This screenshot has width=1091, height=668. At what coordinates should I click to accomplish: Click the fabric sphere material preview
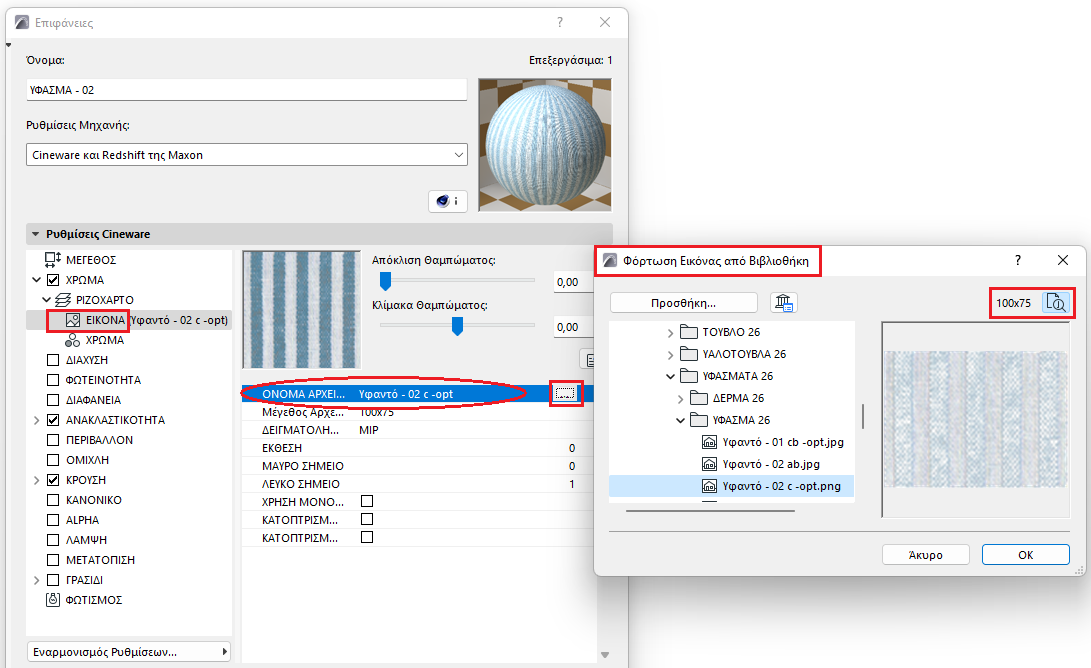(x=545, y=145)
